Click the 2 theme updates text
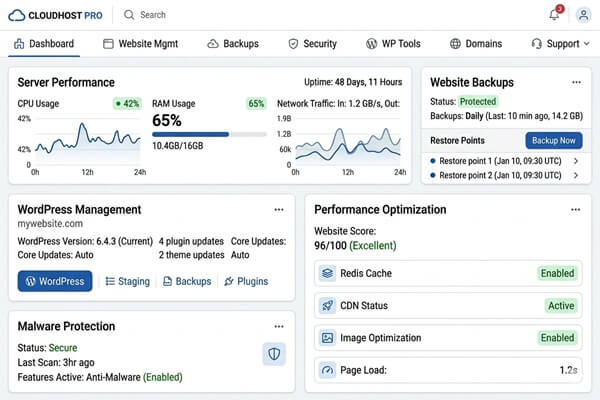 coord(191,255)
